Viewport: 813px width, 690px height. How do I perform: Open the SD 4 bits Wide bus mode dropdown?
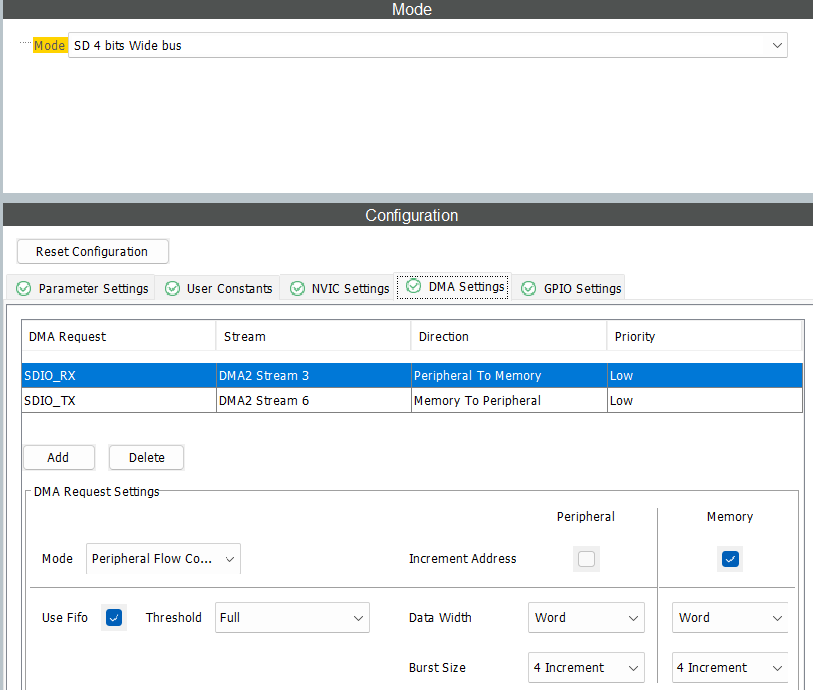click(x=428, y=45)
